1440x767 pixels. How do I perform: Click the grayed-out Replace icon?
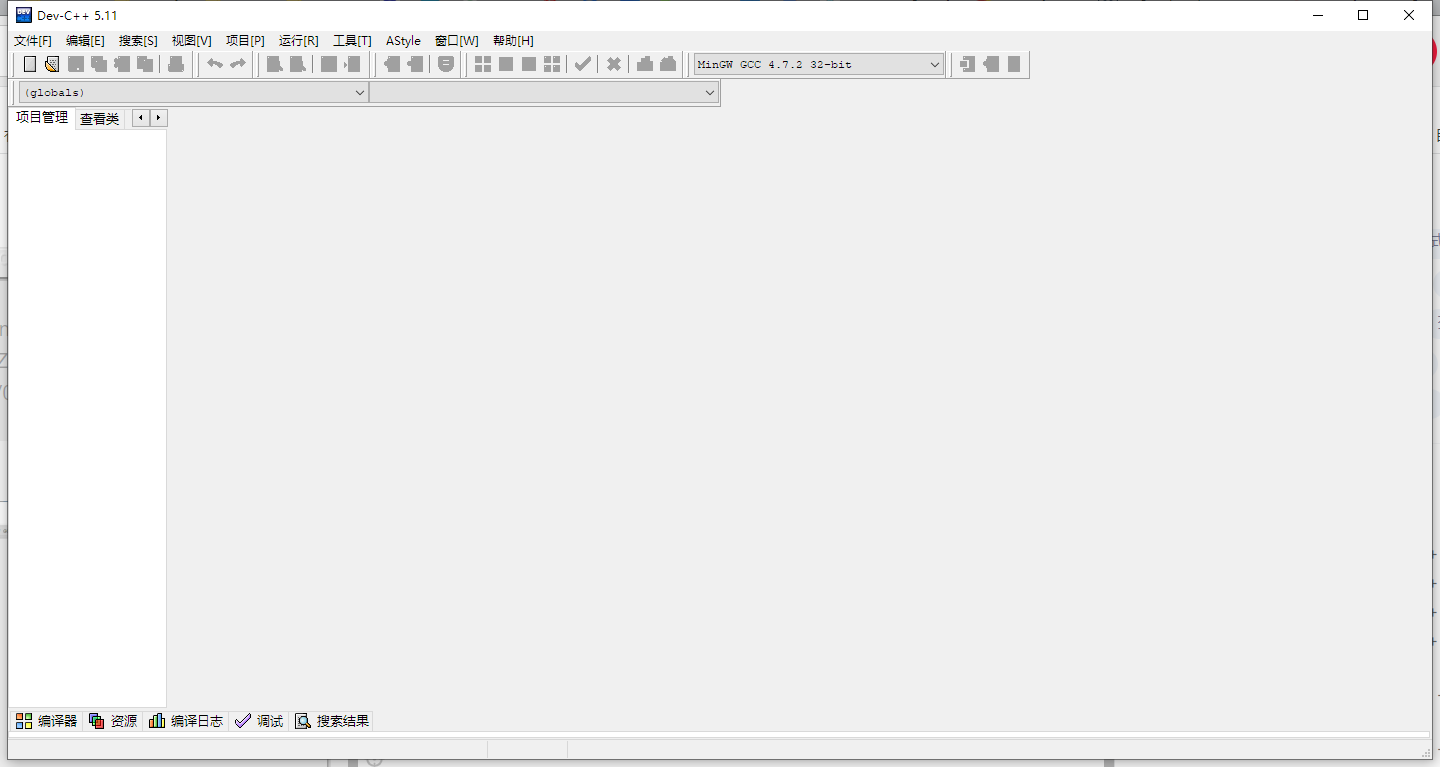pos(297,64)
